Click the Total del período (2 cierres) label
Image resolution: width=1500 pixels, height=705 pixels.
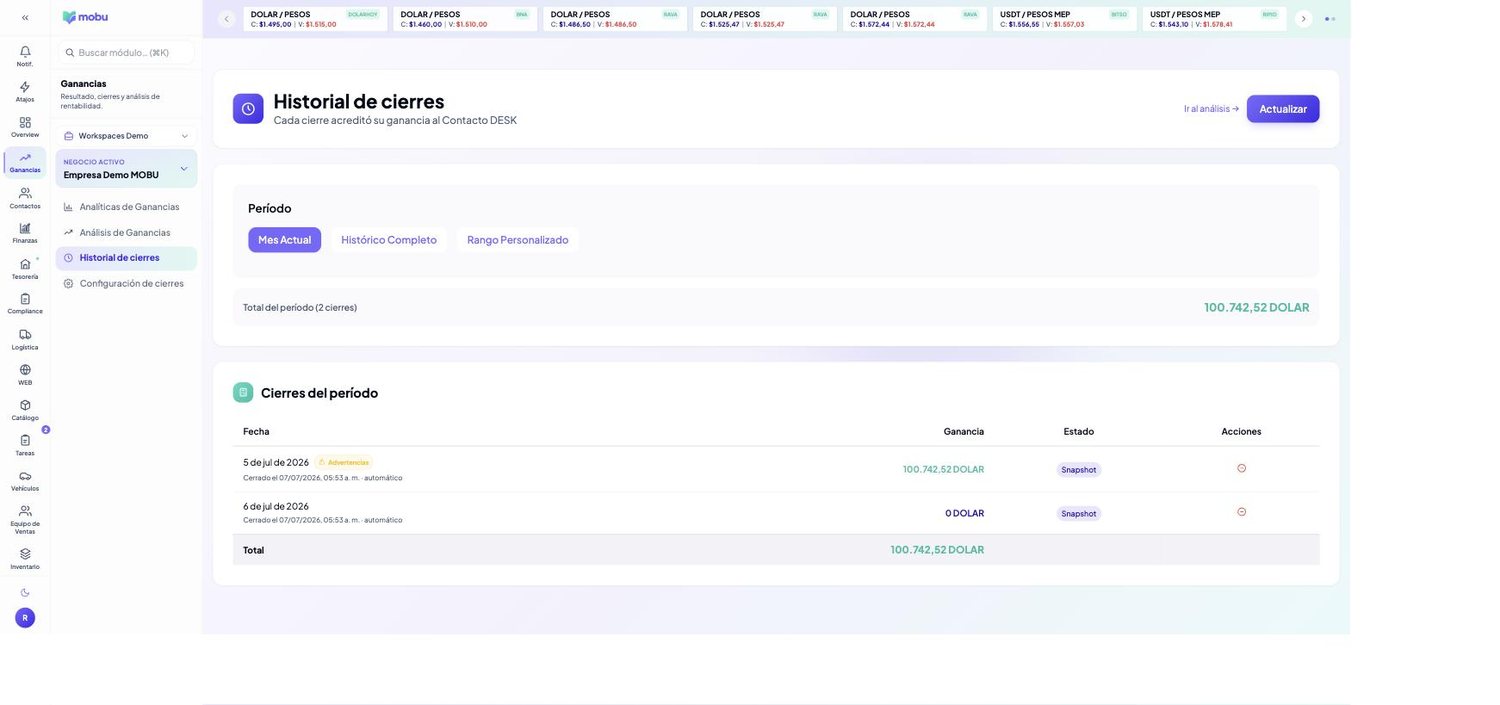tap(300, 307)
